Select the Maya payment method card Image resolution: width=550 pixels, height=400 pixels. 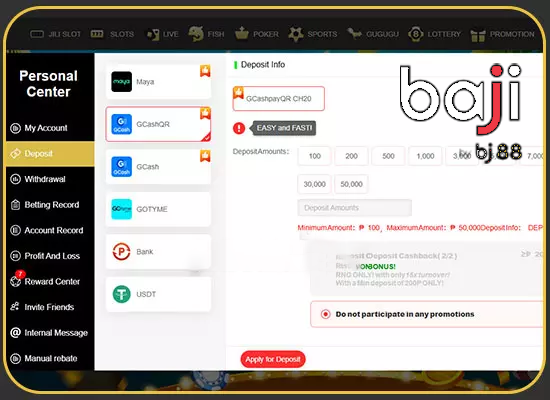(158, 82)
